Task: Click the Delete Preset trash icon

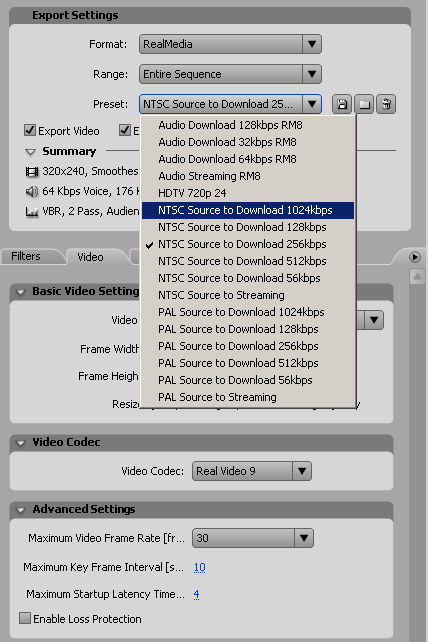Action: [386, 104]
